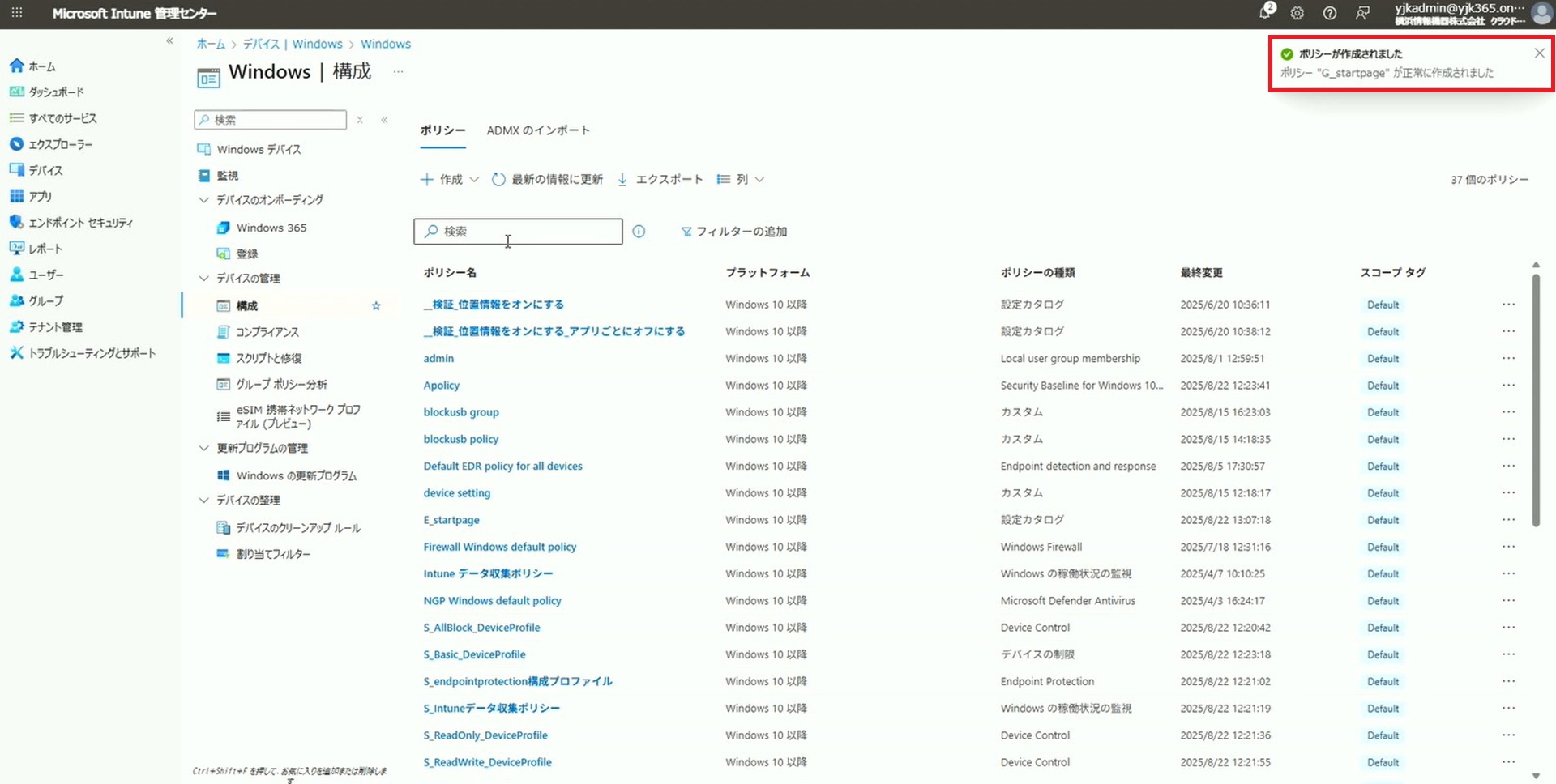Open the settings gear icon
This screenshot has width=1556, height=784.
1297,13
